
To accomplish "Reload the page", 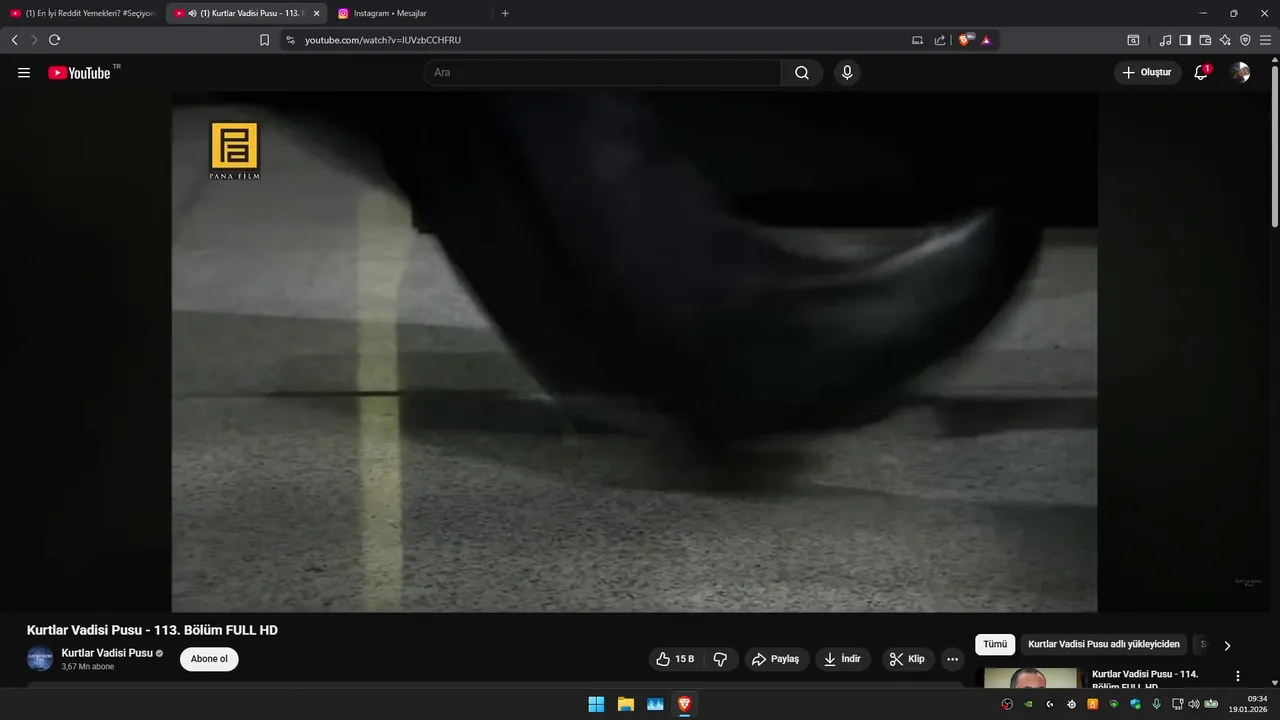I will 54,40.
